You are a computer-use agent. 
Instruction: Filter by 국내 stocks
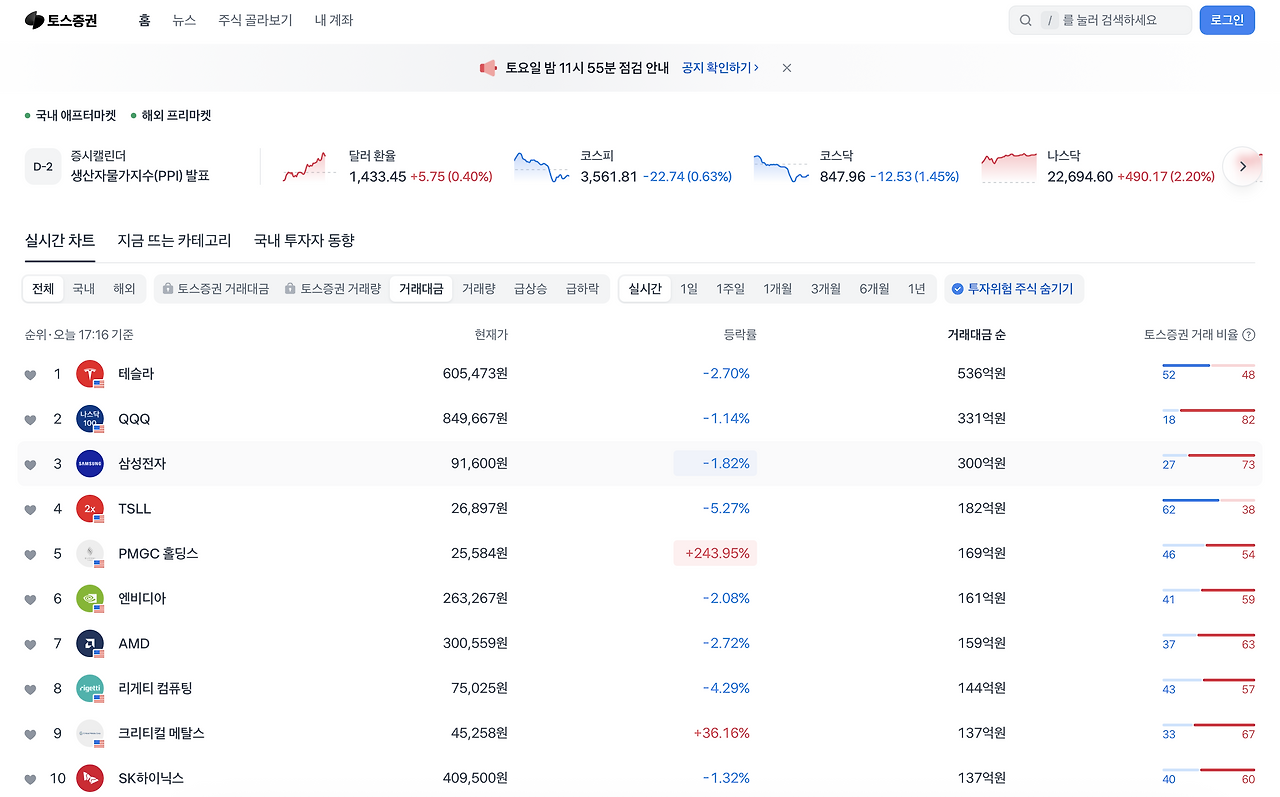click(x=84, y=289)
